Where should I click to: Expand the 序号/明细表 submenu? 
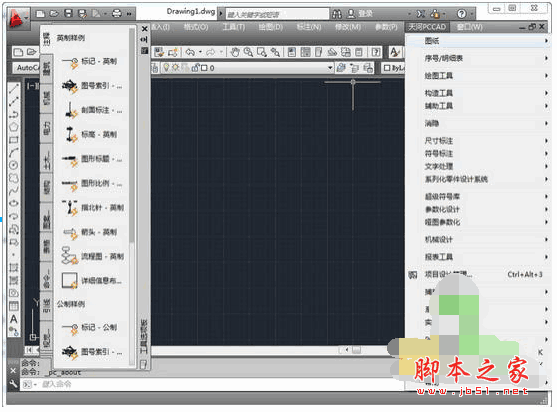point(478,58)
